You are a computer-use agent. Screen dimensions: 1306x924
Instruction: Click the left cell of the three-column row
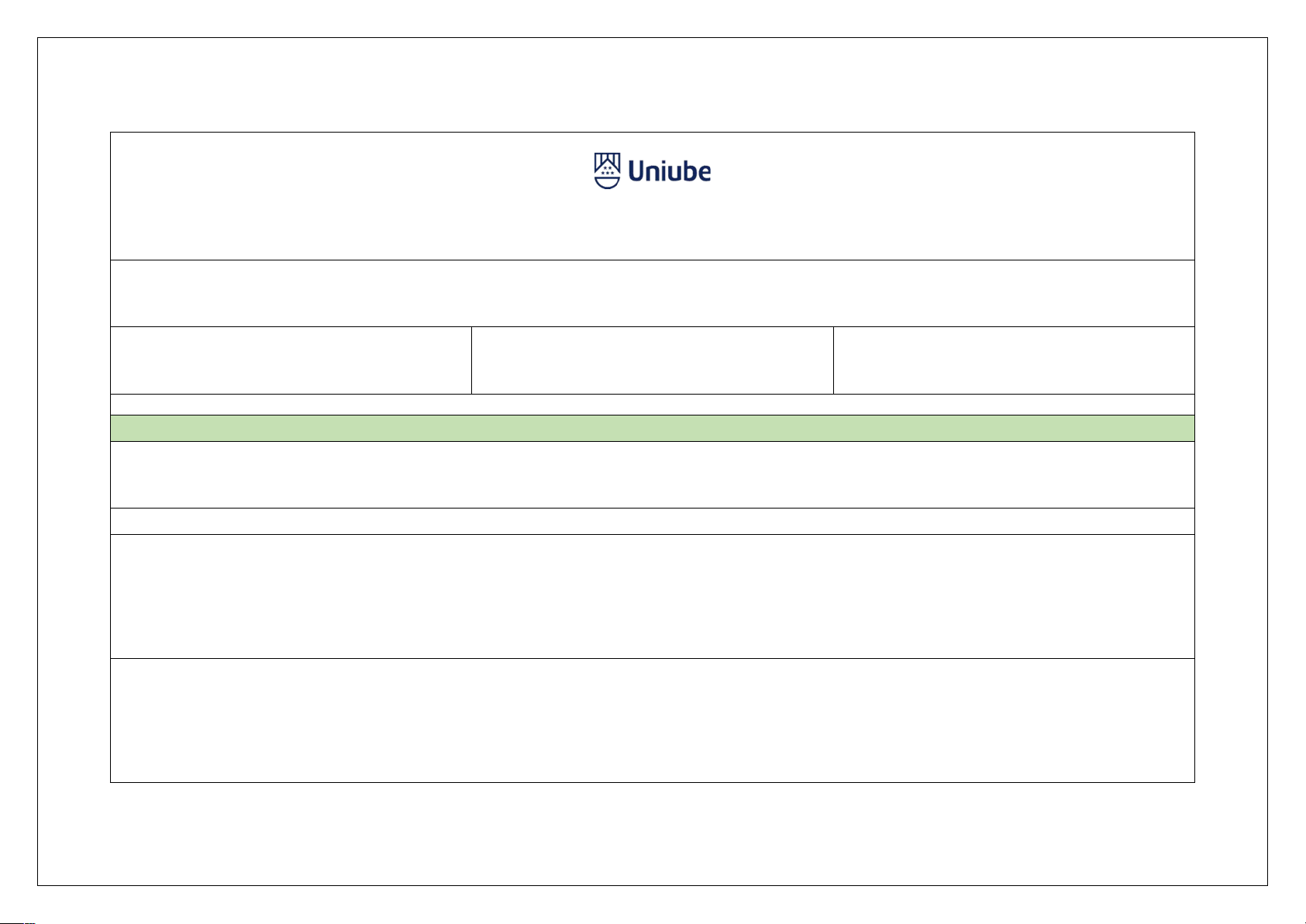click(x=291, y=360)
